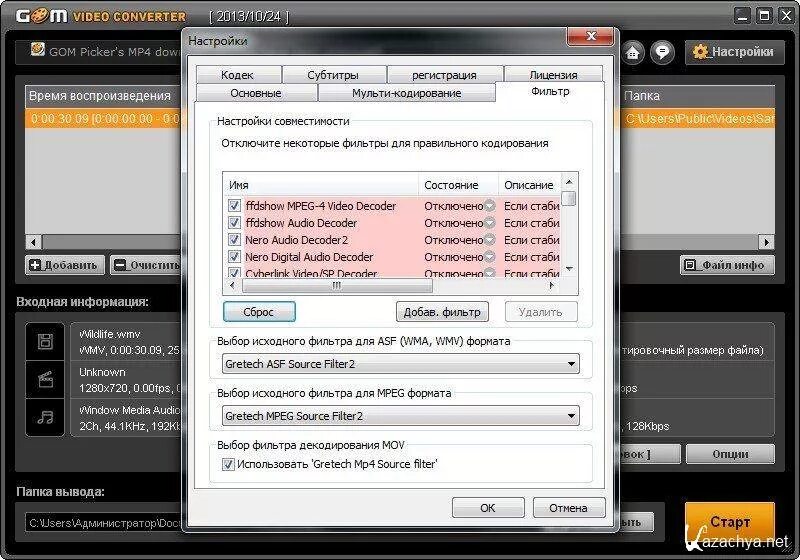Click the Wildlife.wmv file name text
This screenshot has width=800, height=560.
point(110,334)
